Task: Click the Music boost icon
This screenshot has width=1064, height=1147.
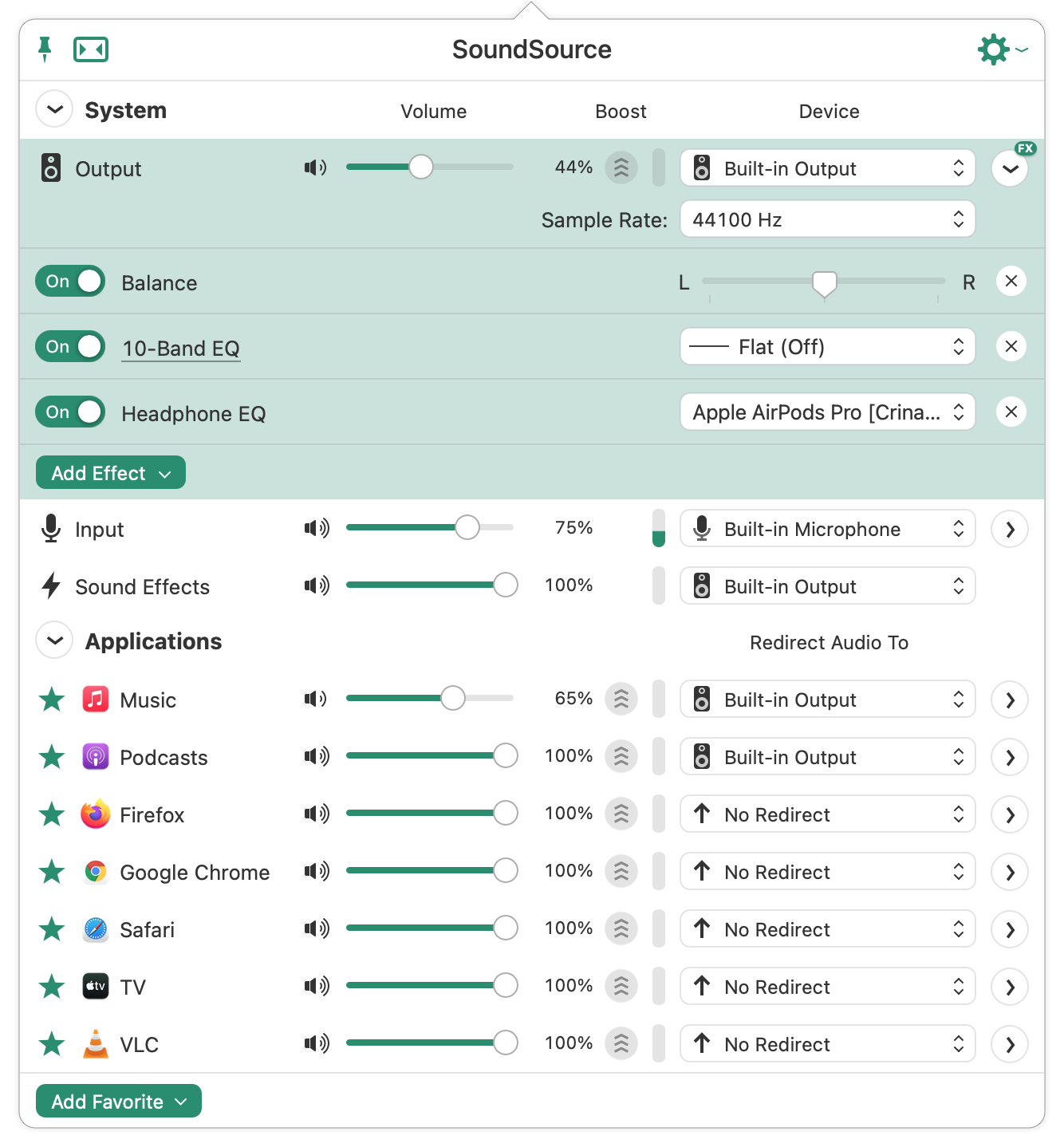Action: (x=621, y=699)
